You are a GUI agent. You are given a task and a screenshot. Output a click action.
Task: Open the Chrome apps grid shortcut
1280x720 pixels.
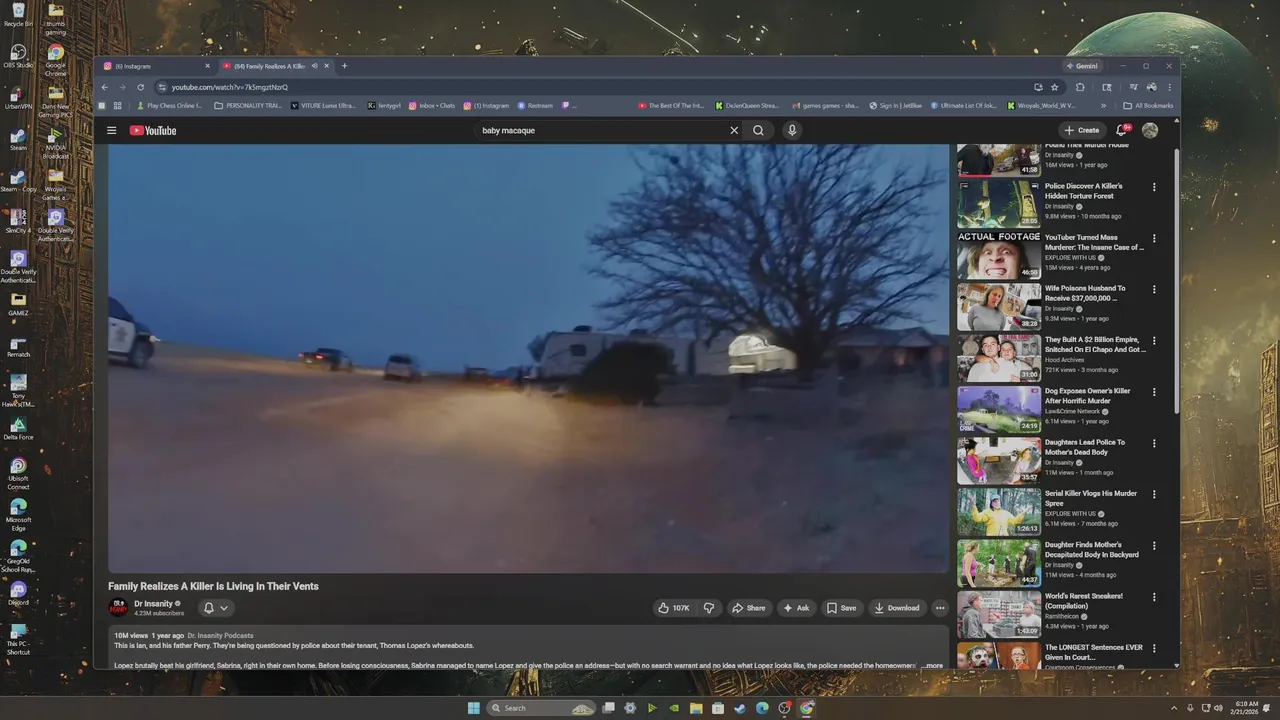point(117,105)
